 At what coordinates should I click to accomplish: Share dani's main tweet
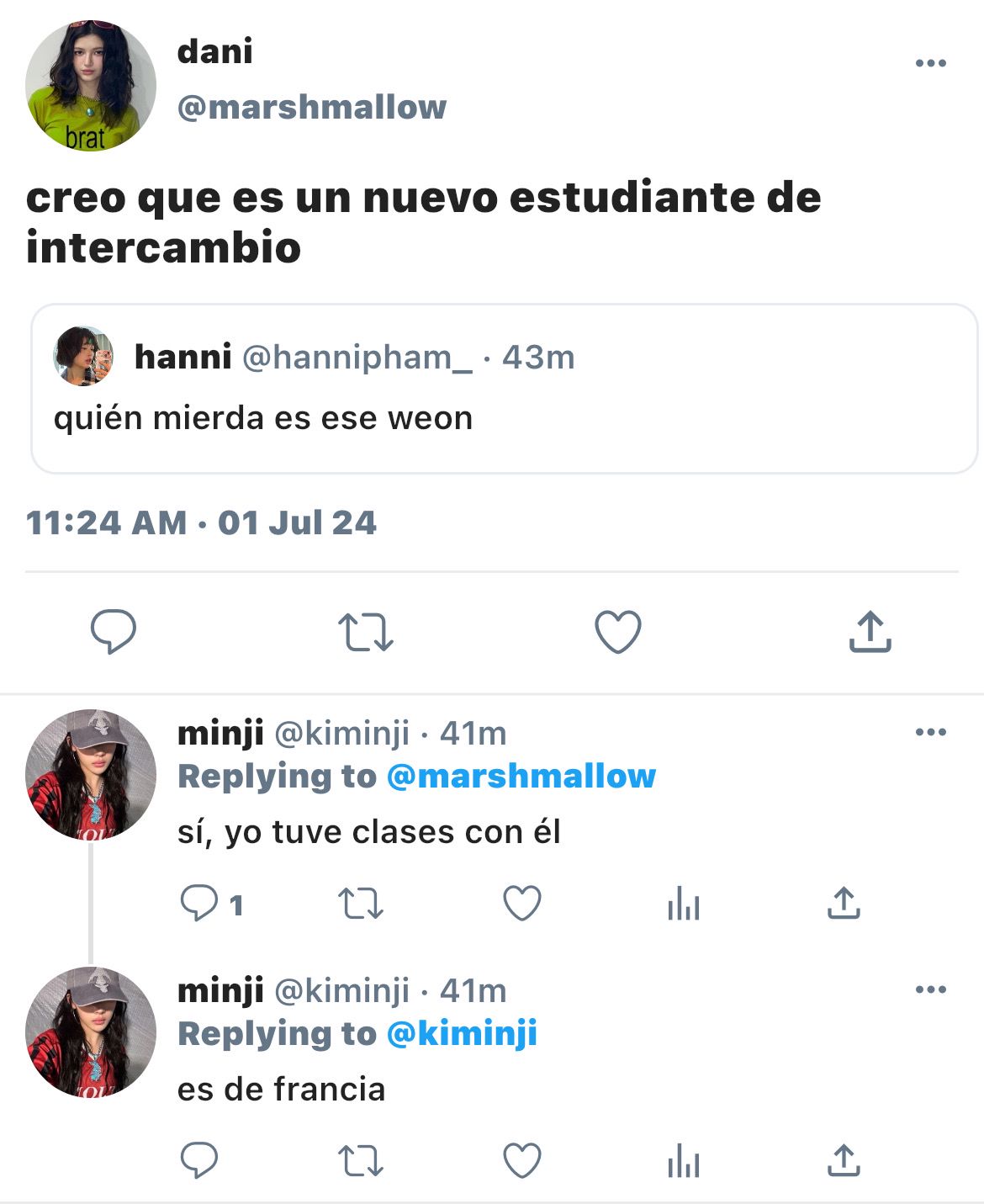click(x=870, y=632)
